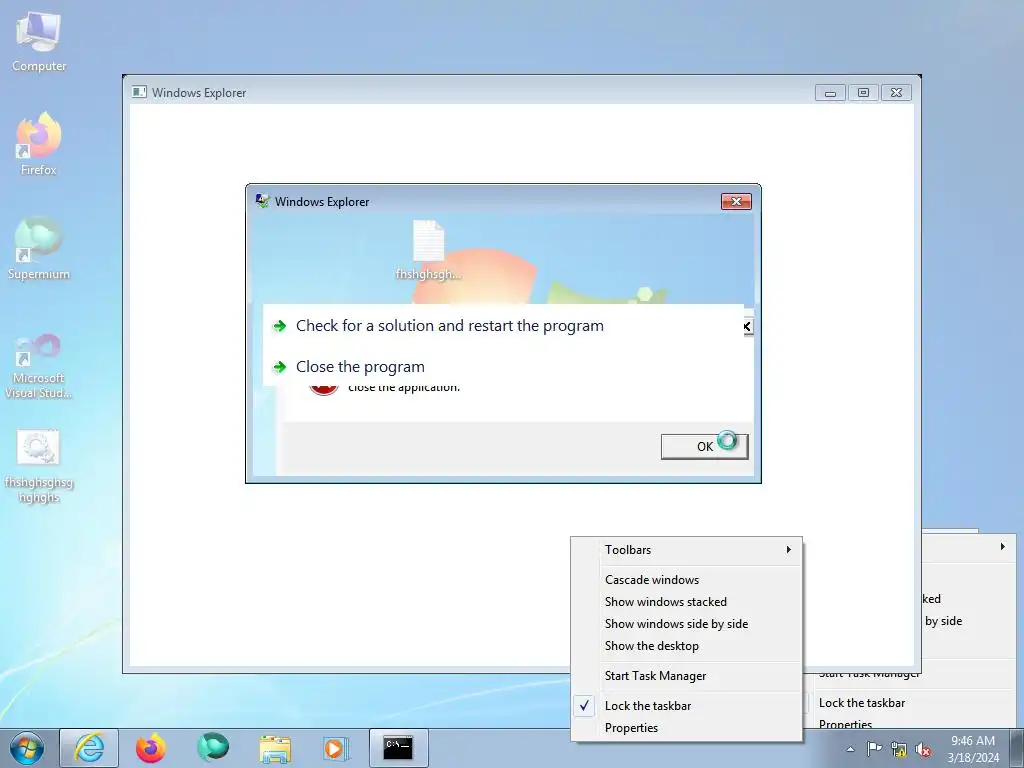Click the small X beside the solution option
This screenshot has height=768, width=1024.
748,326
